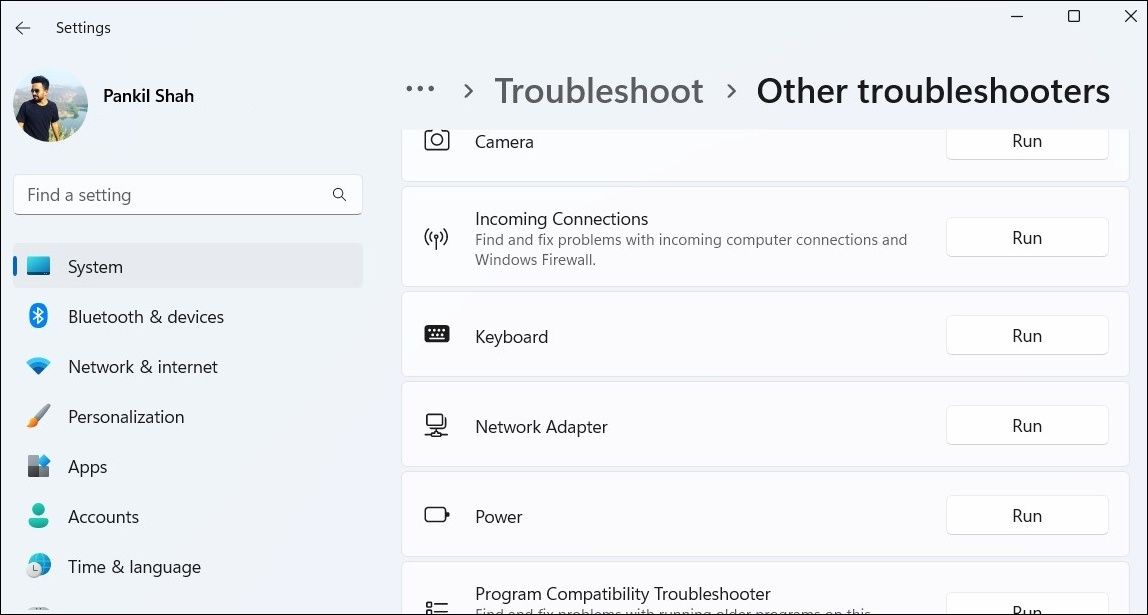The height and width of the screenshot is (615, 1148).
Task: Open the System settings section
Action: [x=95, y=266]
